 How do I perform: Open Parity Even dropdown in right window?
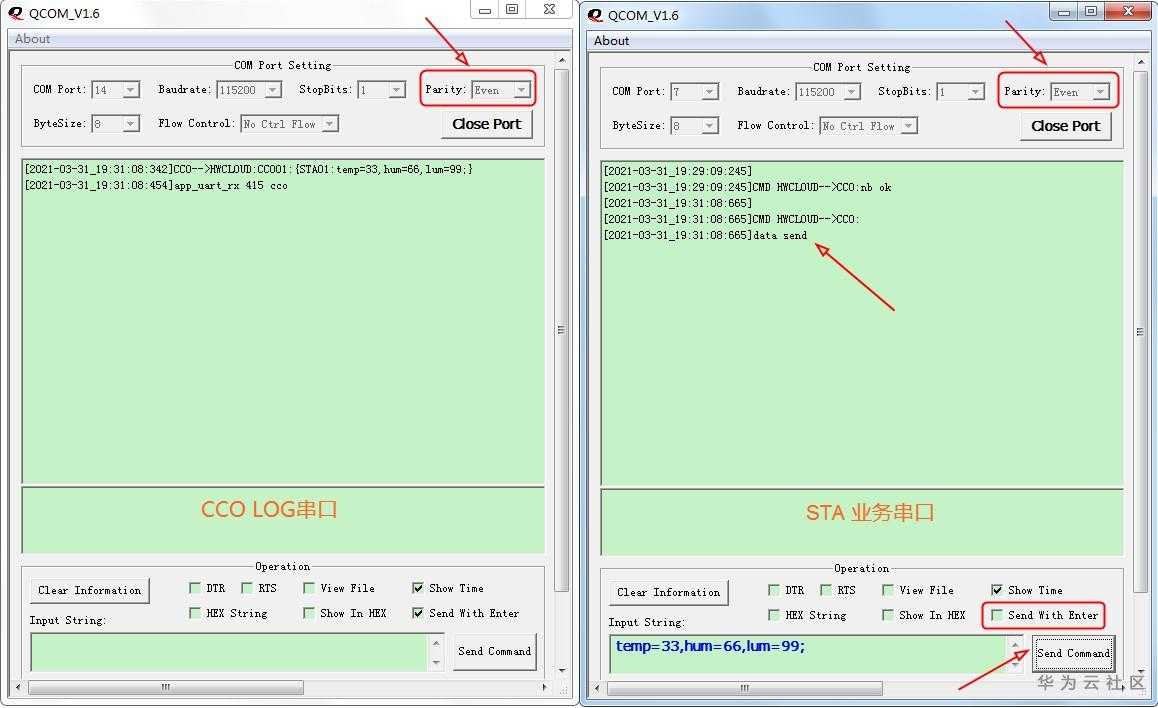1100,92
